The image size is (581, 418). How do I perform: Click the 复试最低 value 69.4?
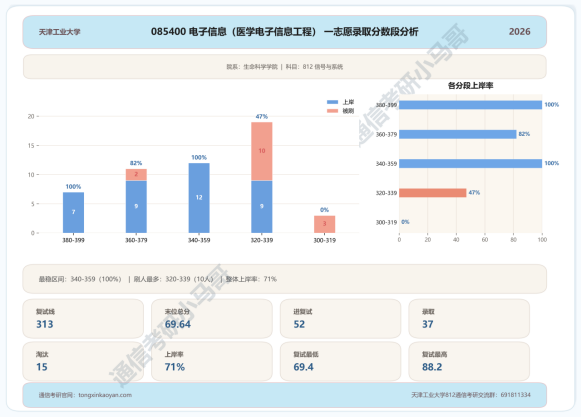[303, 367]
